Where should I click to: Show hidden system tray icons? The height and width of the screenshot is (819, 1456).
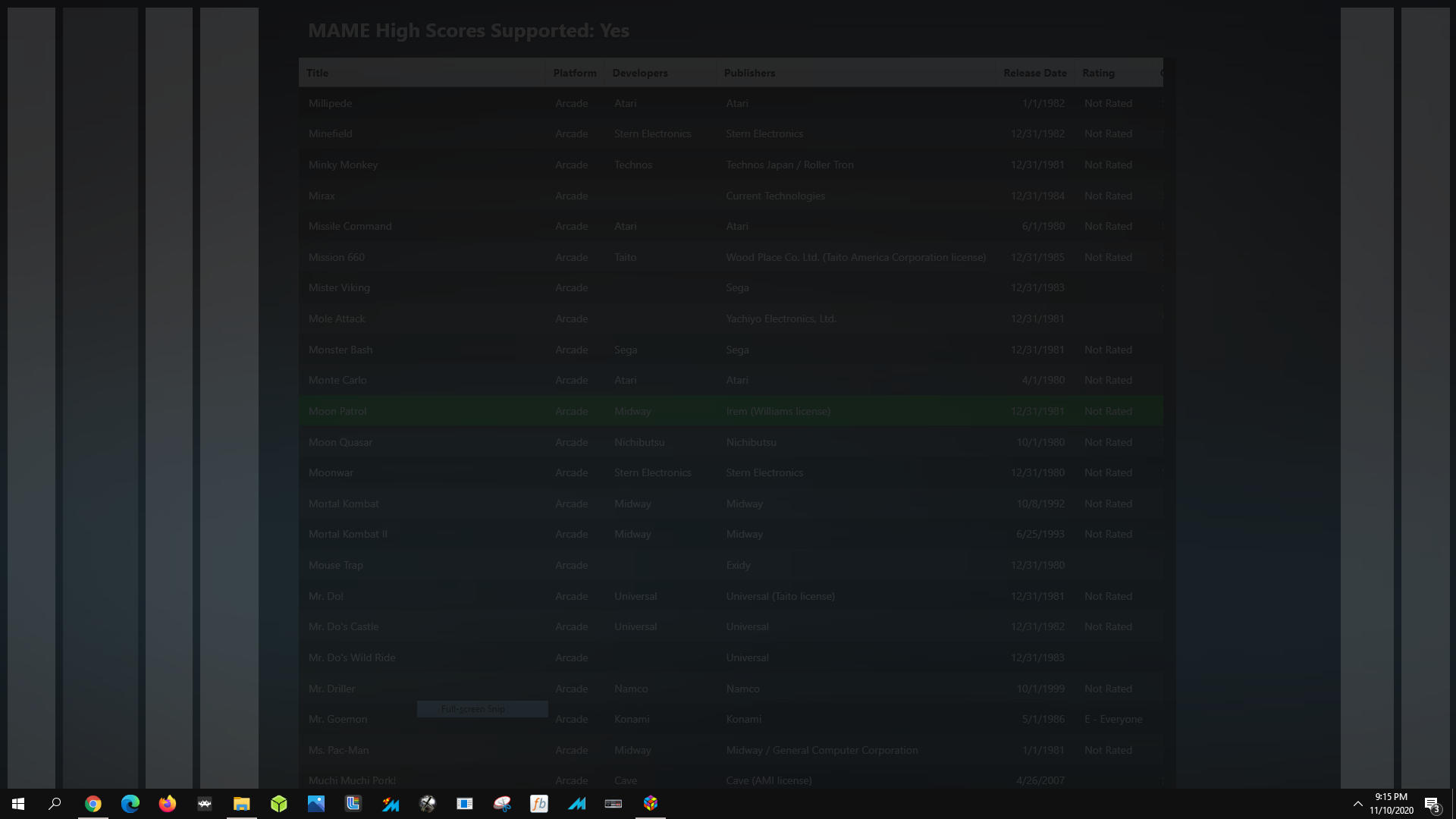tap(1357, 804)
